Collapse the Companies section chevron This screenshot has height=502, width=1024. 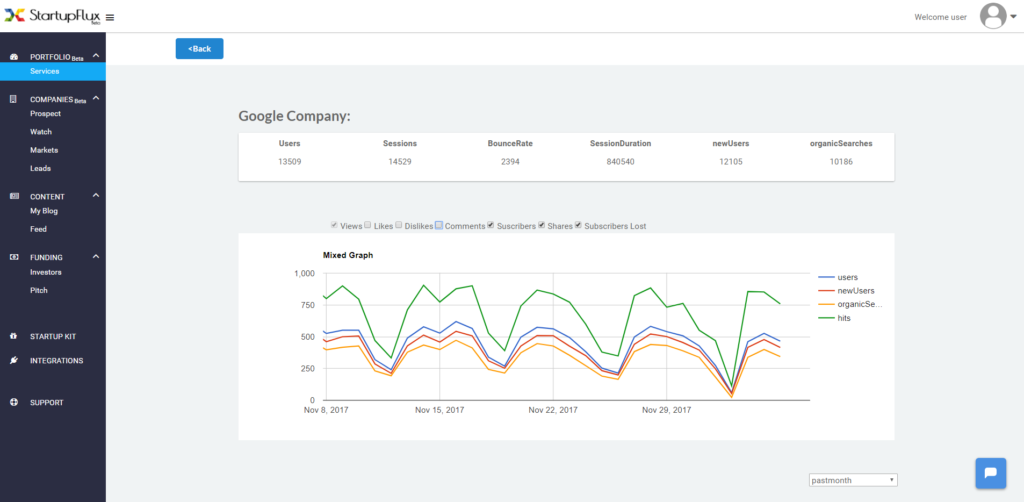[x=95, y=99]
